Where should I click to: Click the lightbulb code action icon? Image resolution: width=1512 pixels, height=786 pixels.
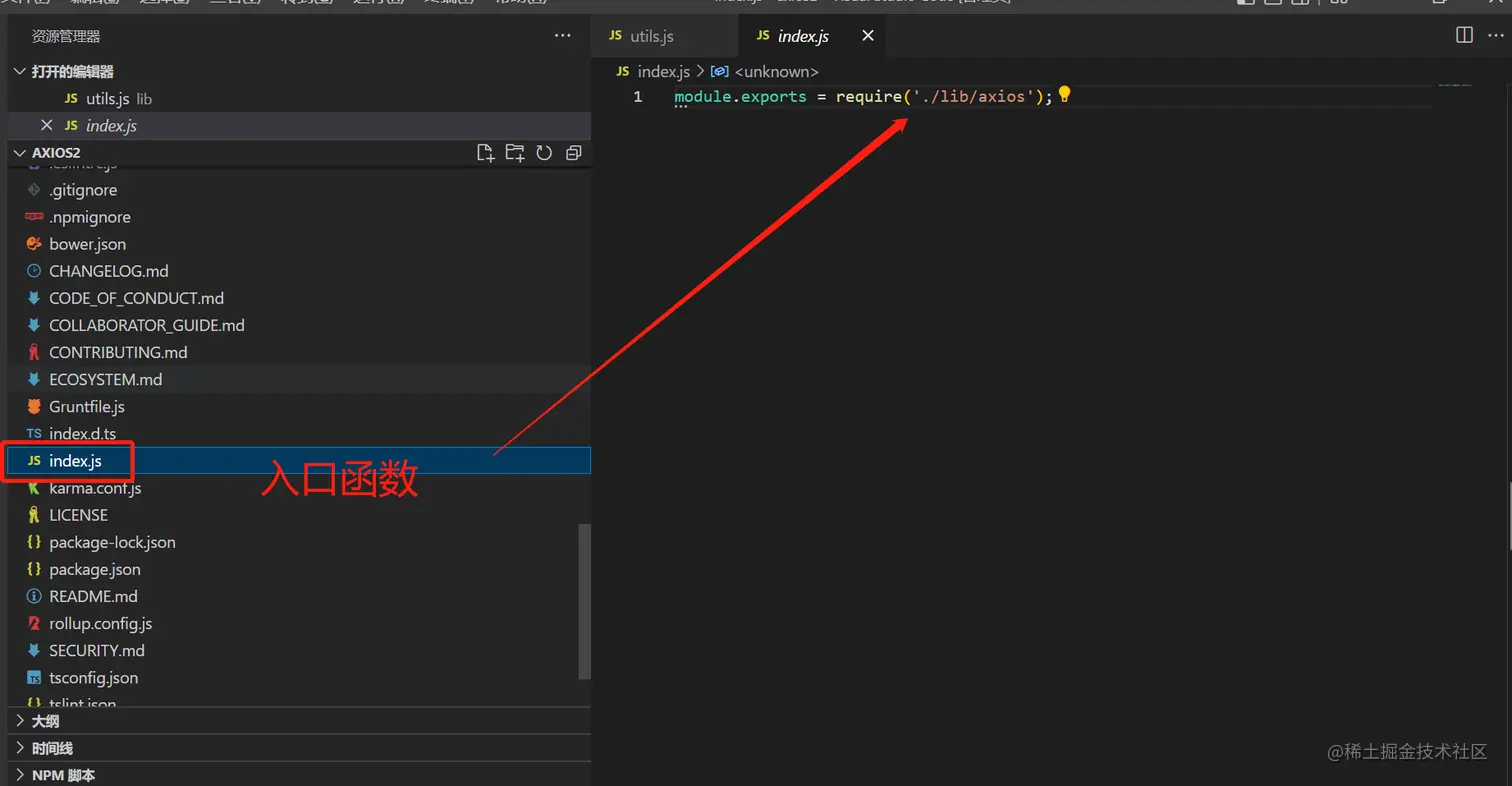pos(1064,95)
